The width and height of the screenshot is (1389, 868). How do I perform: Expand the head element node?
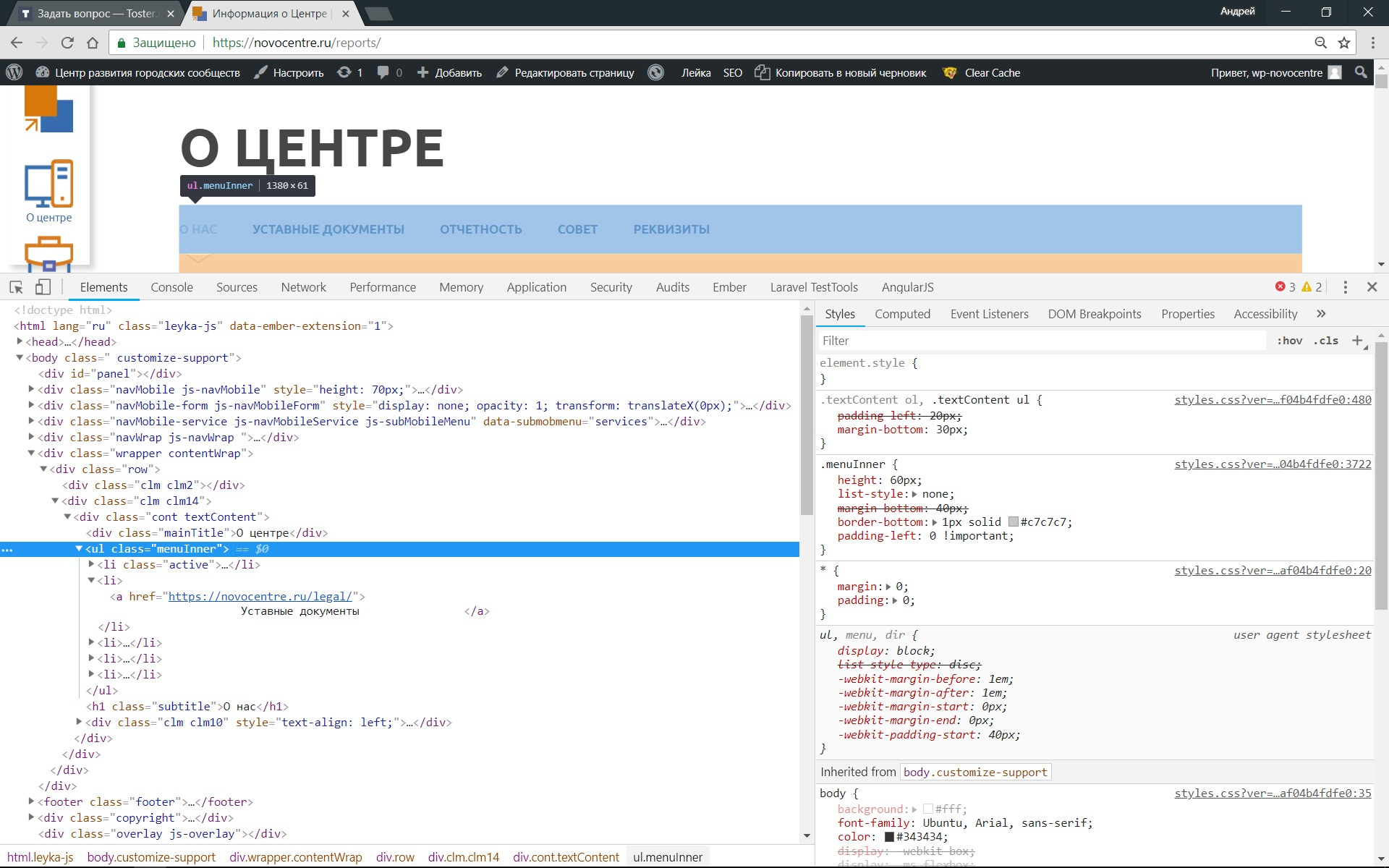20,341
